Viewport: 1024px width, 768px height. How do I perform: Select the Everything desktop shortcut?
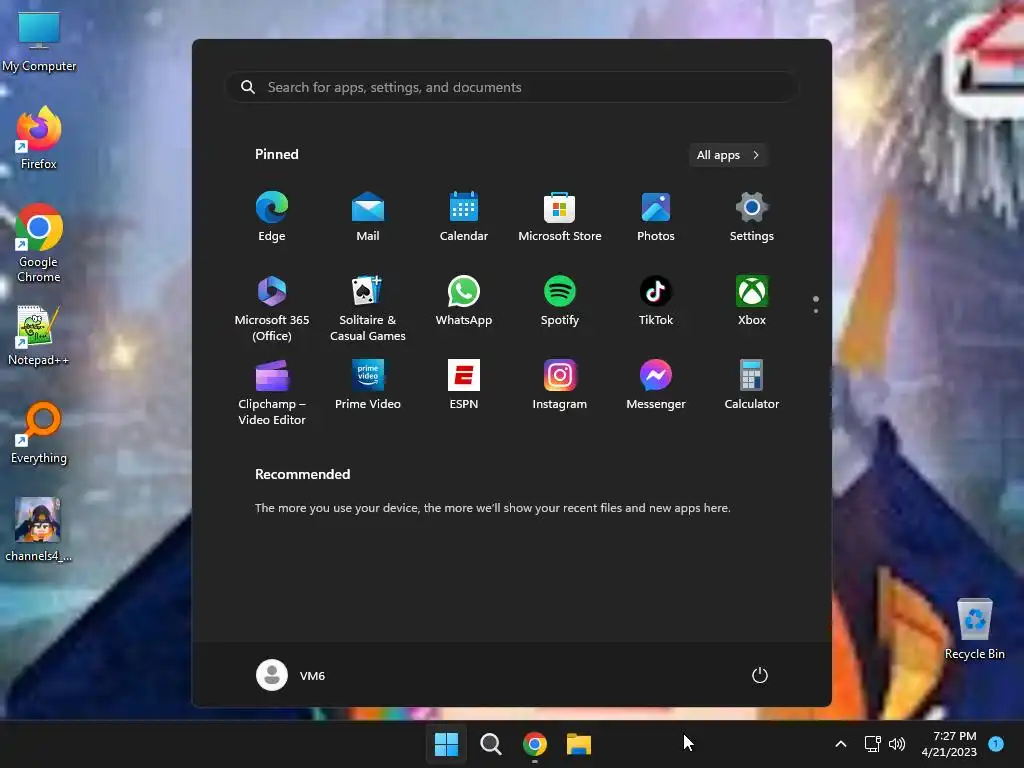(x=39, y=433)
